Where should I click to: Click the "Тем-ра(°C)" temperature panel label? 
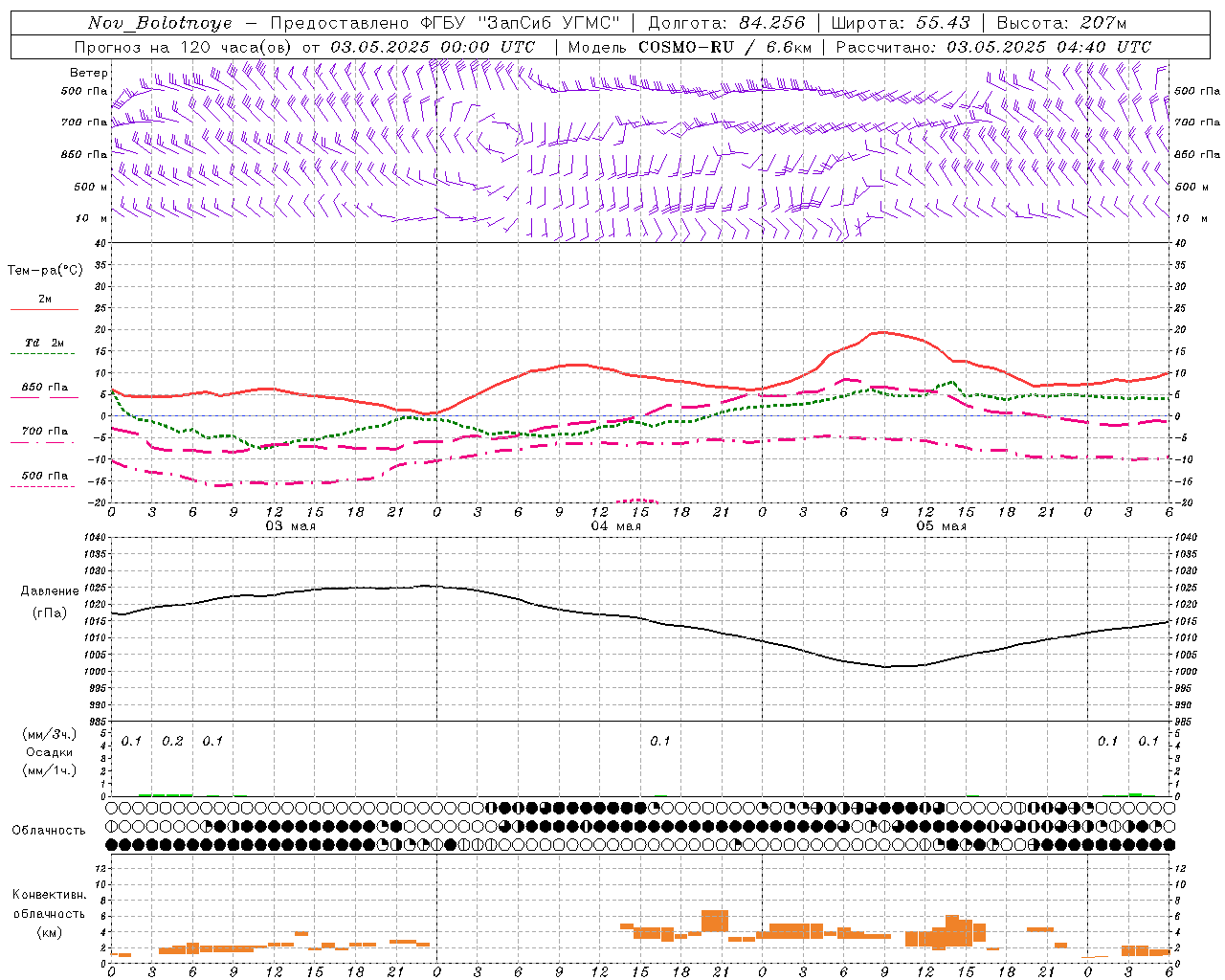(45, 271)
